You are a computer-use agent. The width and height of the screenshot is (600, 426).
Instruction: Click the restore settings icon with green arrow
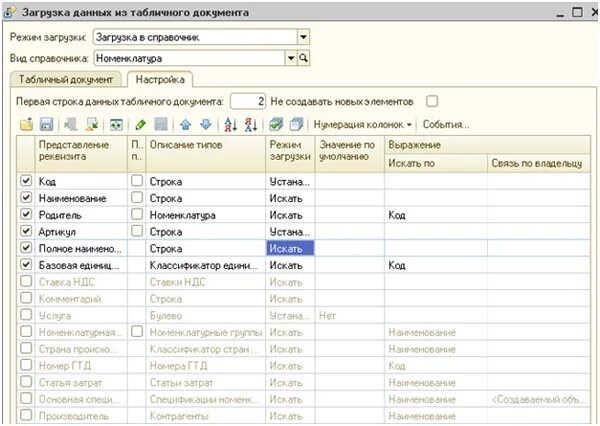pos(92,124)
